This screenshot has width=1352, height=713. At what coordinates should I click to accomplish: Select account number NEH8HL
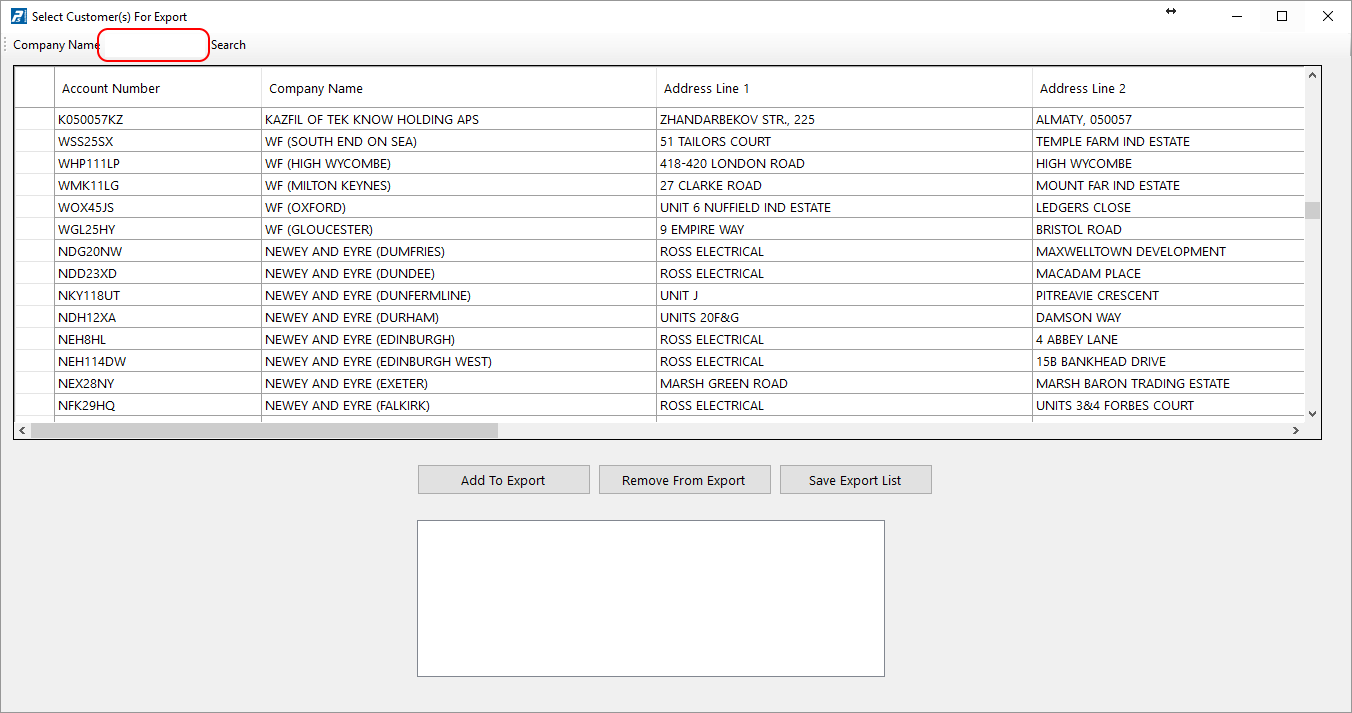coord(158,339)
